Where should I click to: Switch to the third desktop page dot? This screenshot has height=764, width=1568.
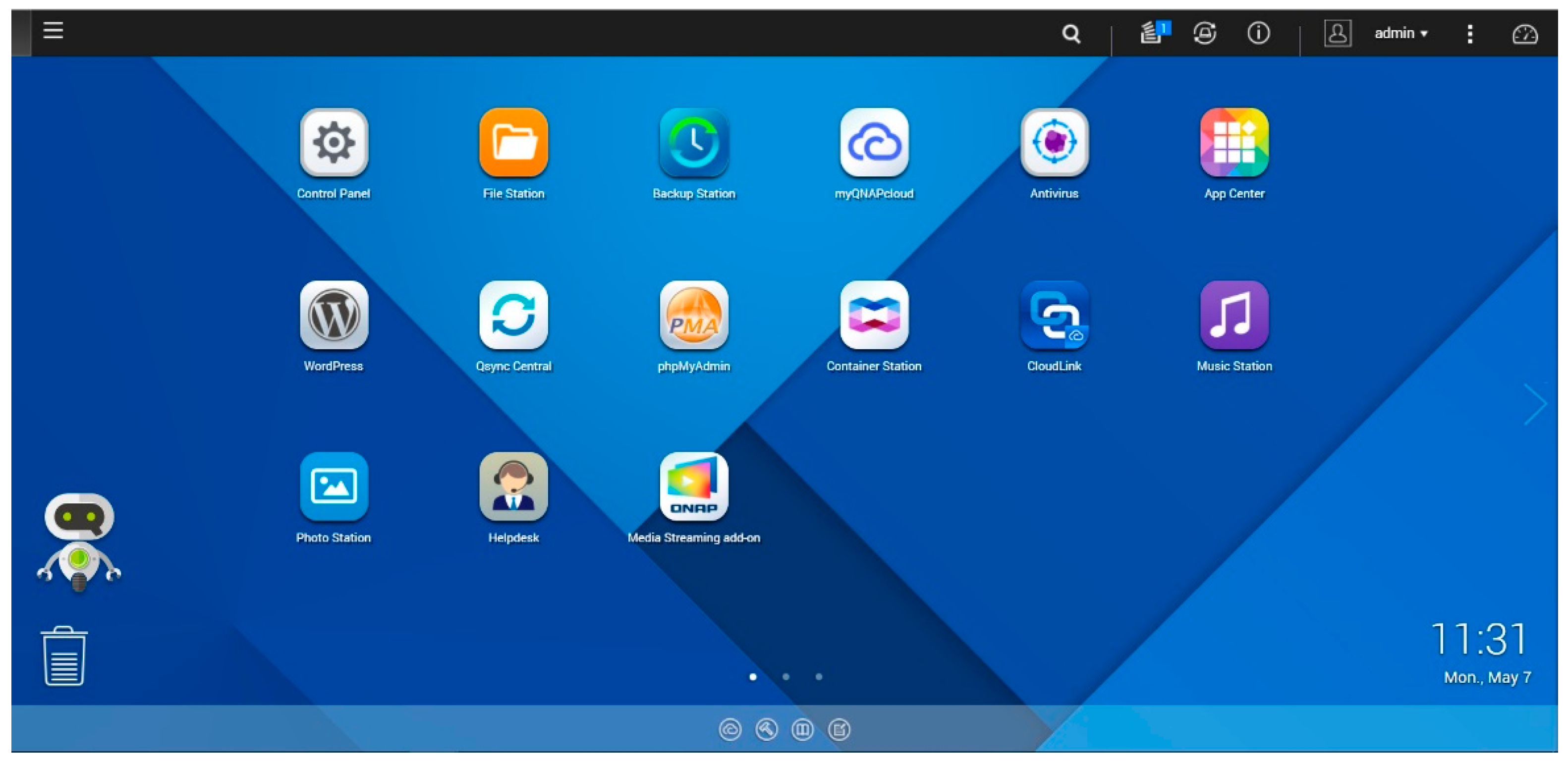pyautogui.click(x=819, y=676)
